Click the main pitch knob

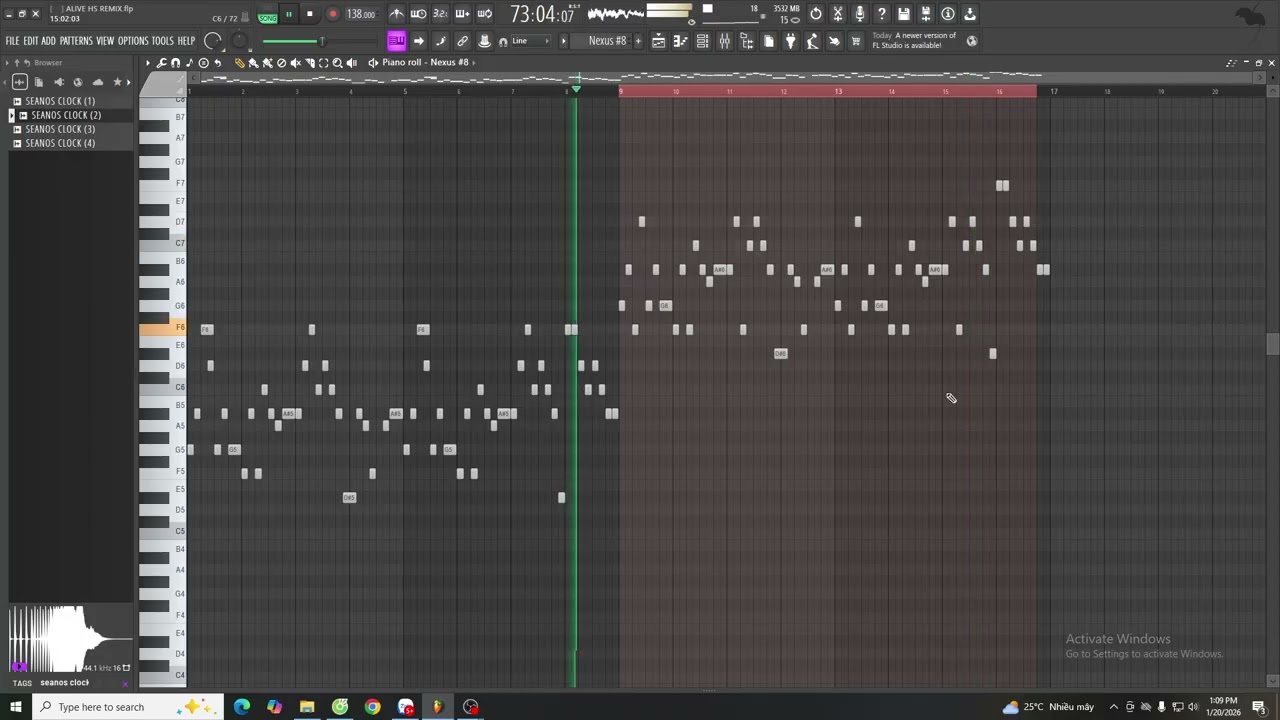[x=240, y=41]
